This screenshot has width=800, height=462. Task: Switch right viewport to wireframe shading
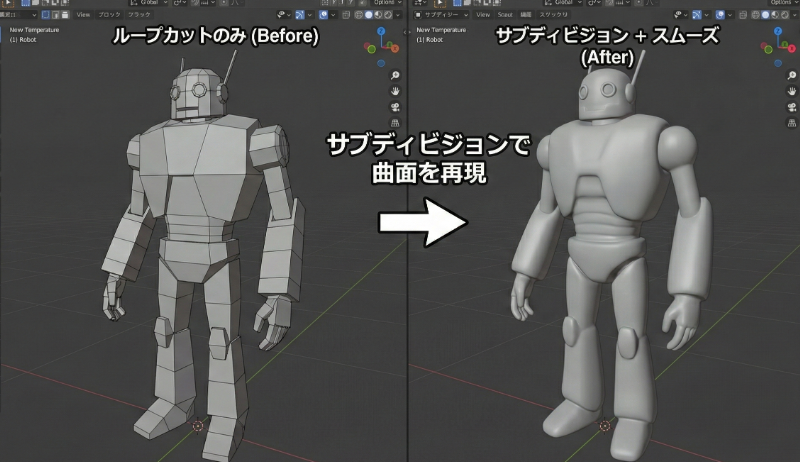(x=755, y=15)
